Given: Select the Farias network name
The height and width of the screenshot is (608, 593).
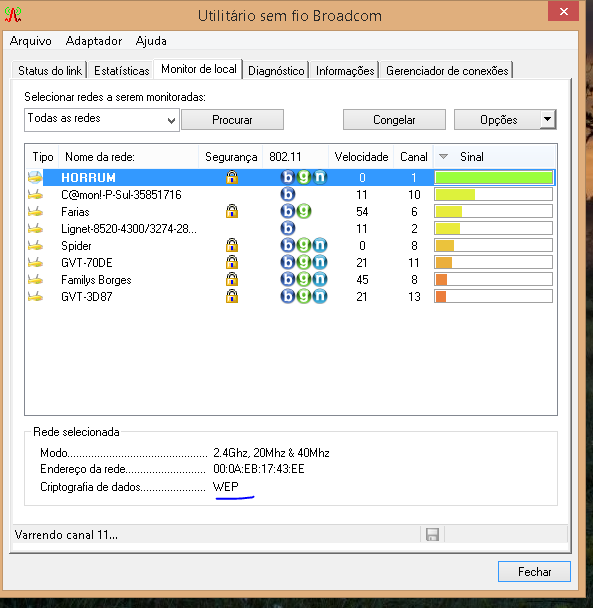Looking at the screenshot, I should click(75, 212).
